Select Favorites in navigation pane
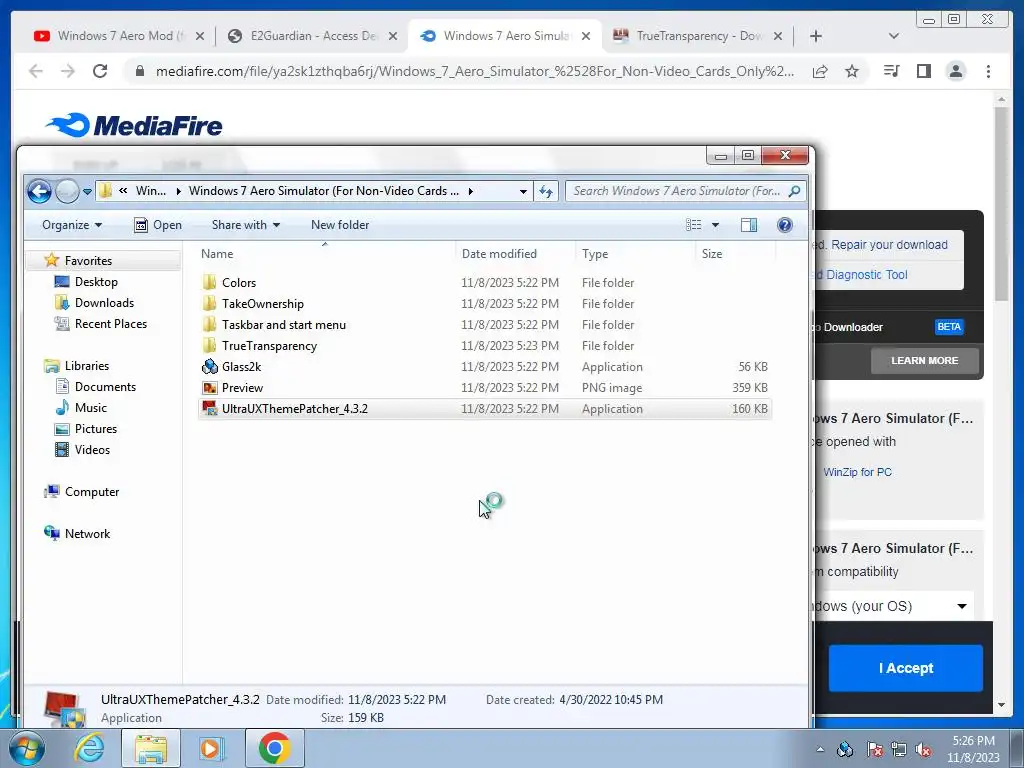Screen dimensions: 1024x768 tap(88, 261)
